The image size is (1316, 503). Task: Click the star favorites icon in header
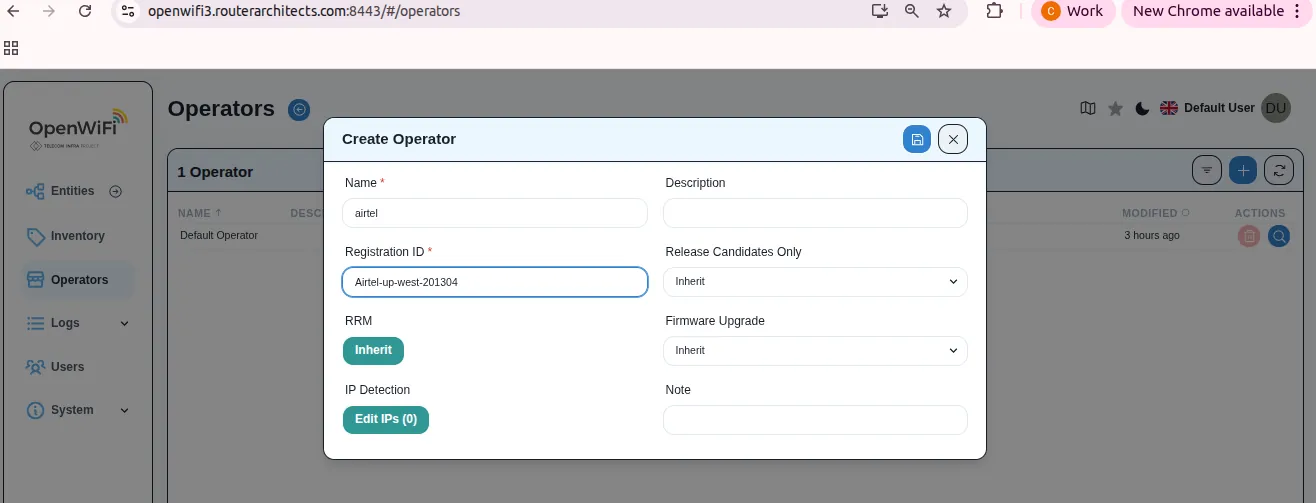click(x=1115, y=108)
